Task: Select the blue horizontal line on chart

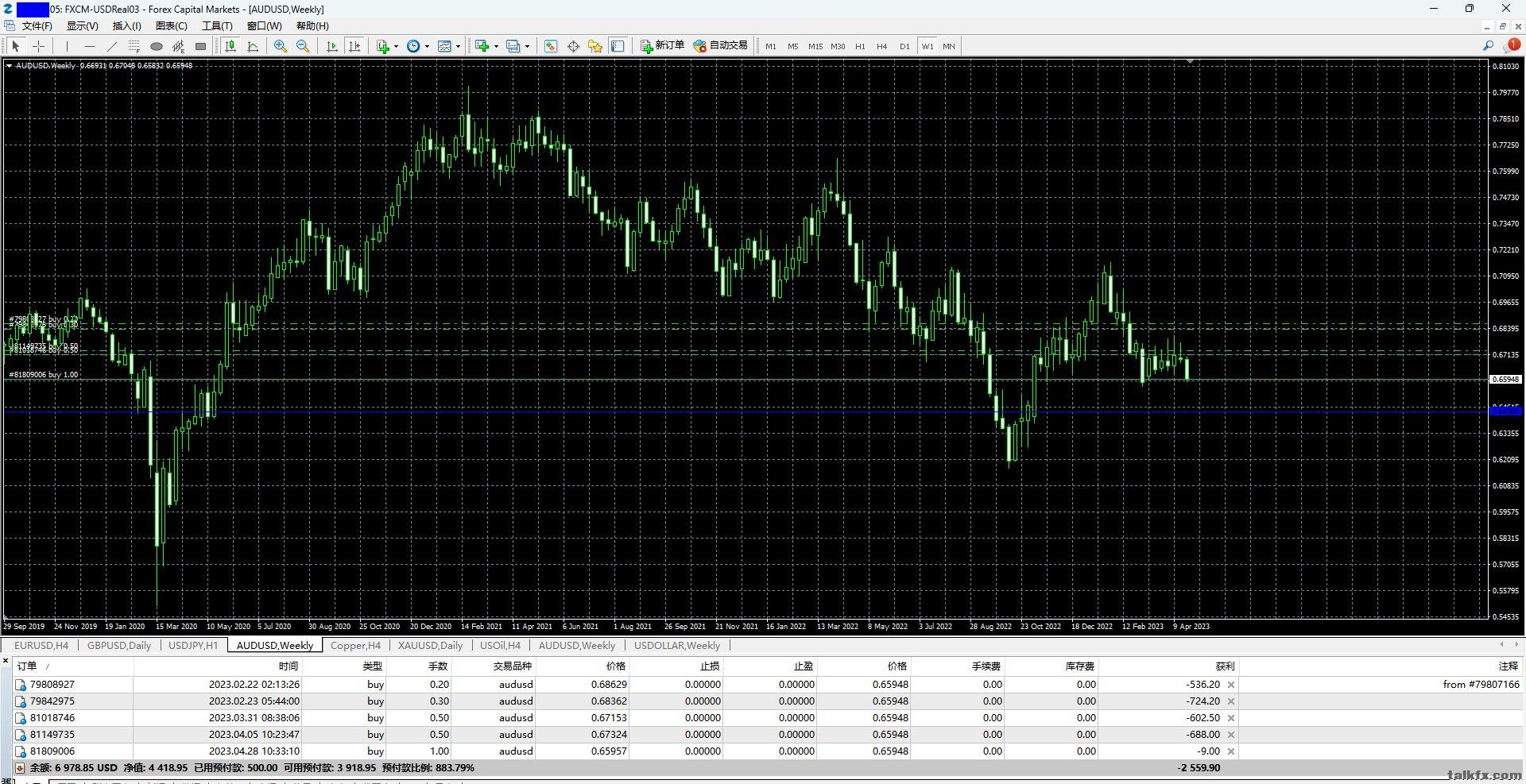Action: [746, 412]
